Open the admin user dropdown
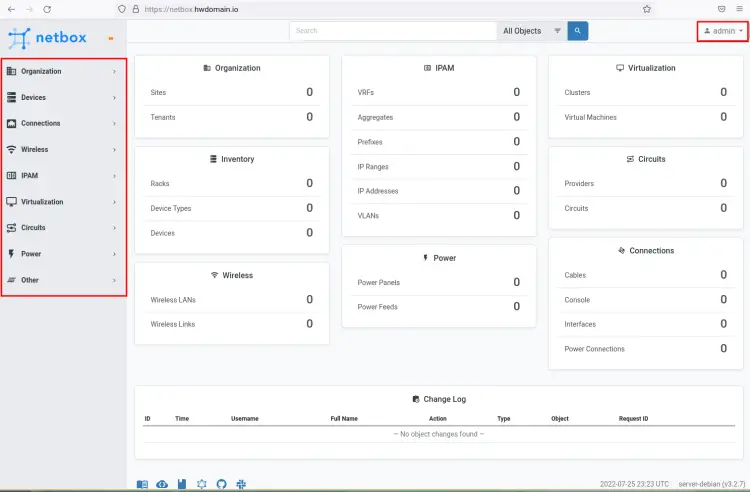 click(722, 31)
